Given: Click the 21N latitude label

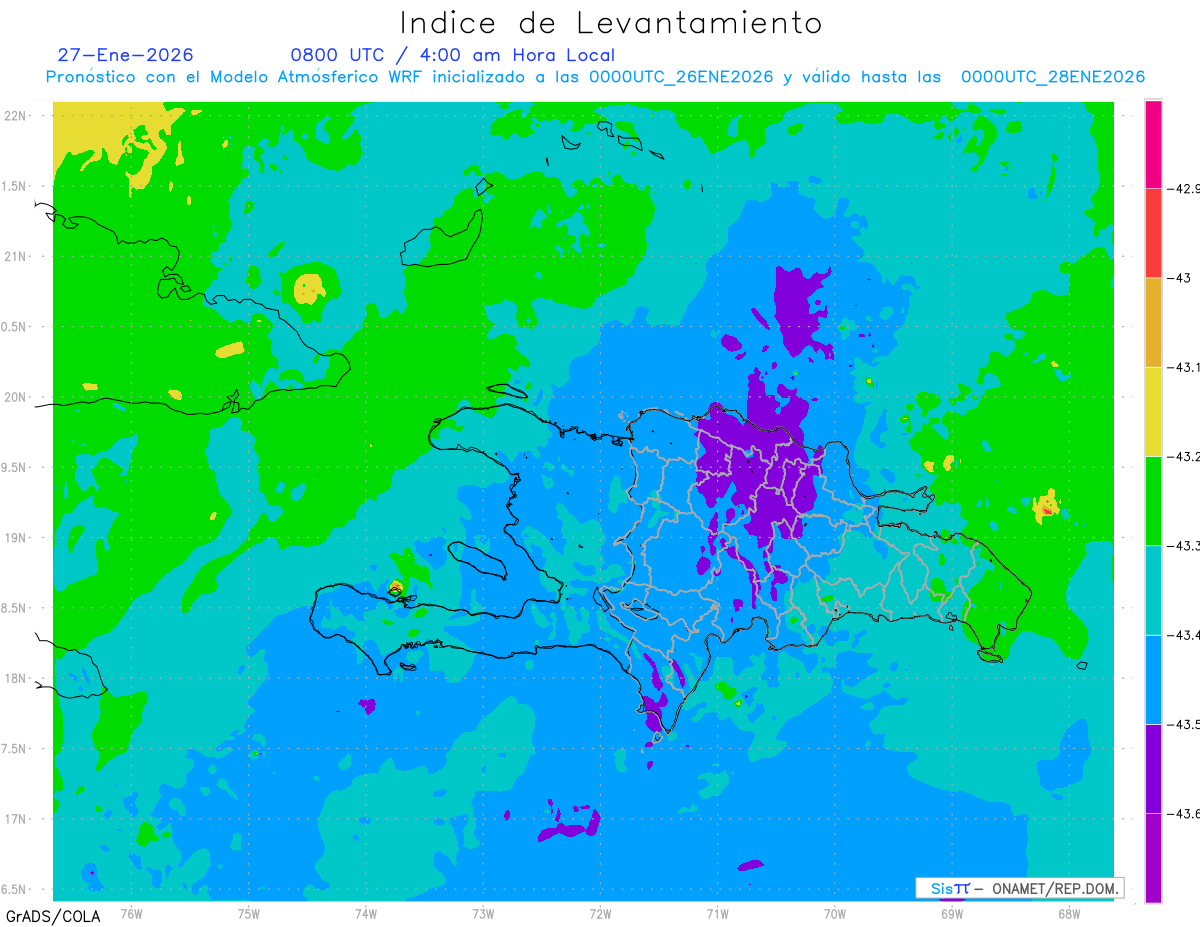Looking at the screenshot, I should tap(16, 256).
